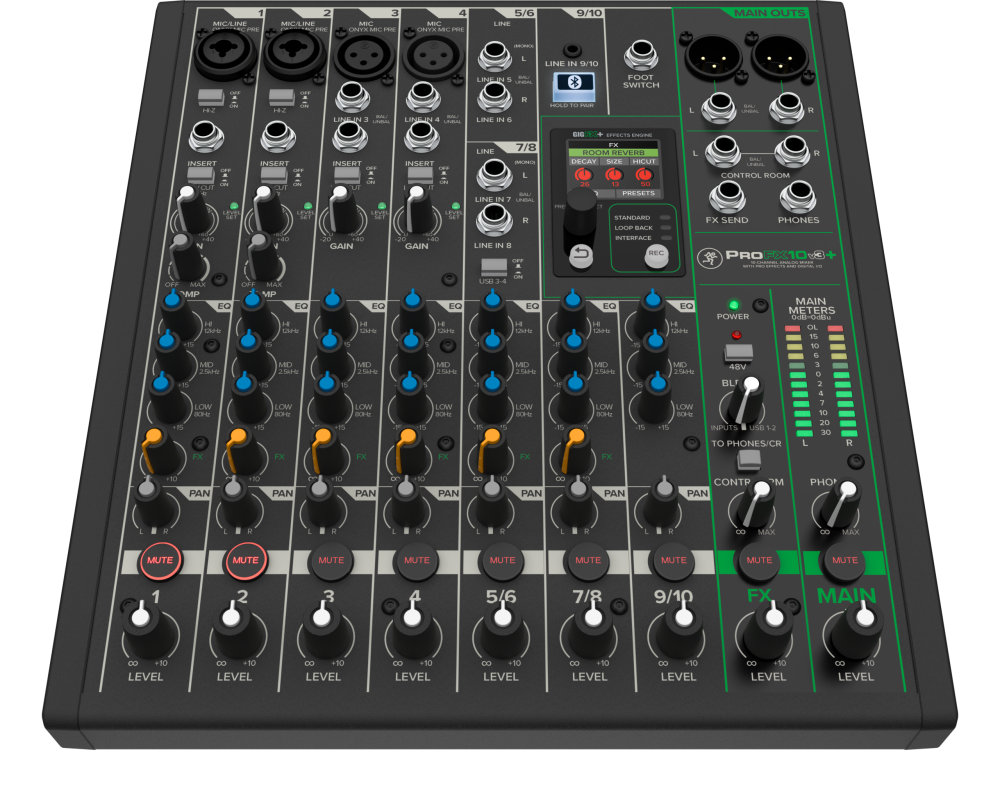This screenshot has height=800, width=1000.
Task: Mute channel 3
Action: [x=331, y=561]
